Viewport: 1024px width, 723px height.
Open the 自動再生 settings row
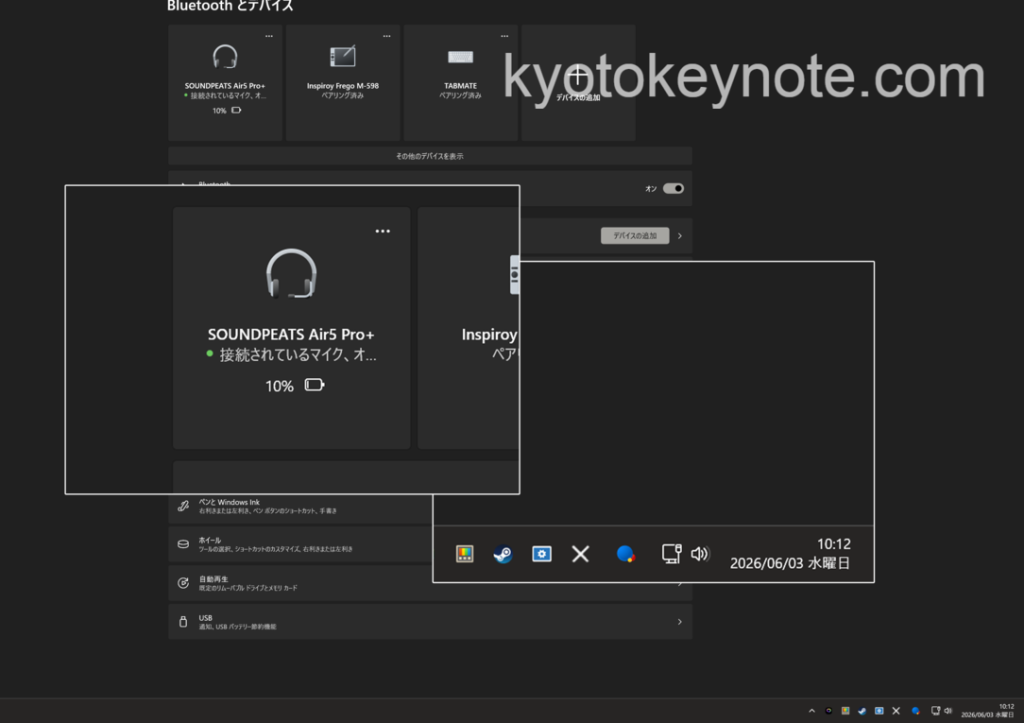pos(430,583)
